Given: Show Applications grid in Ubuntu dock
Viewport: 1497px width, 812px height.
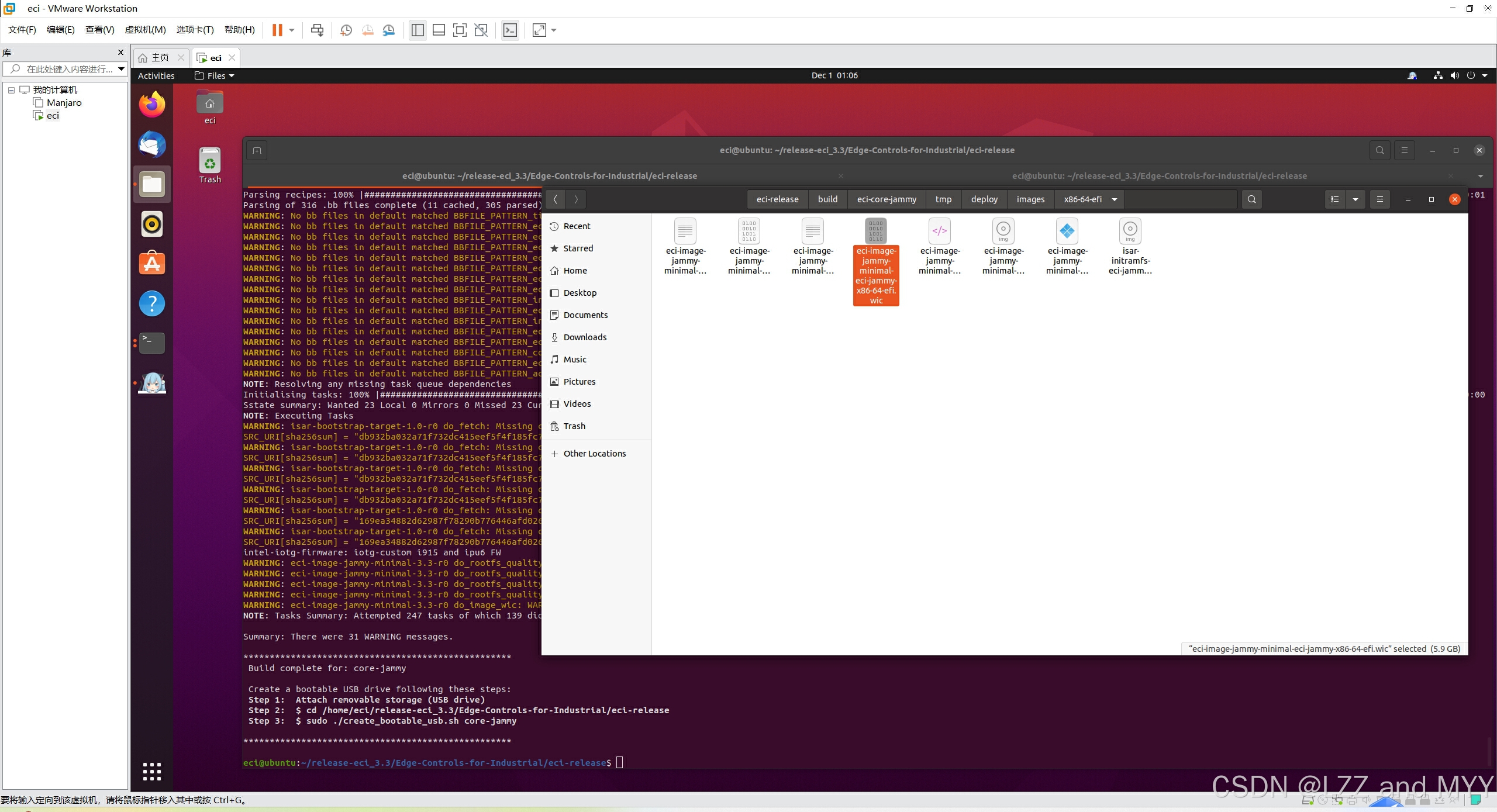Looking at the screenshot, I should (x=152, y=772).
